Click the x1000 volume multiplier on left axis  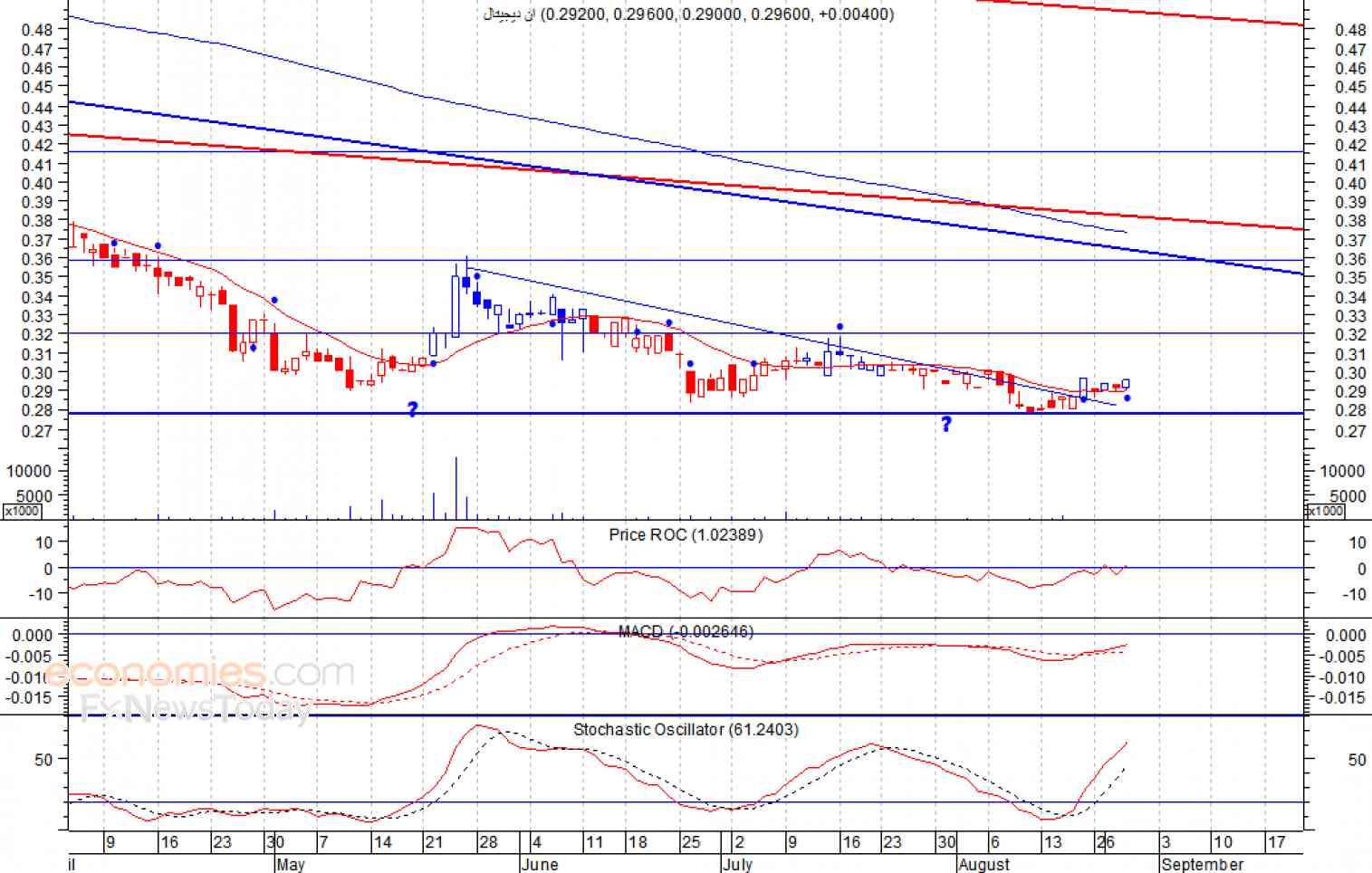22,511
